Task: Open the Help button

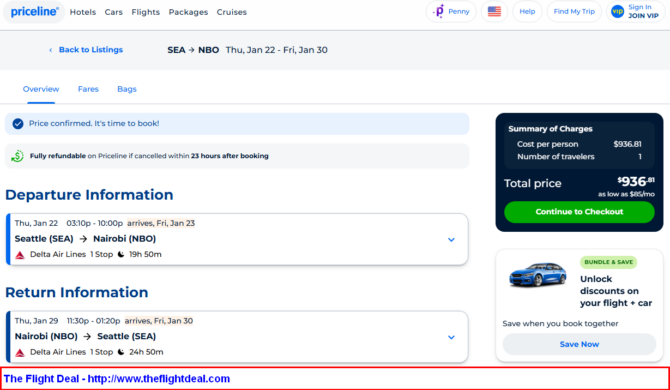Action: [527, 12]
